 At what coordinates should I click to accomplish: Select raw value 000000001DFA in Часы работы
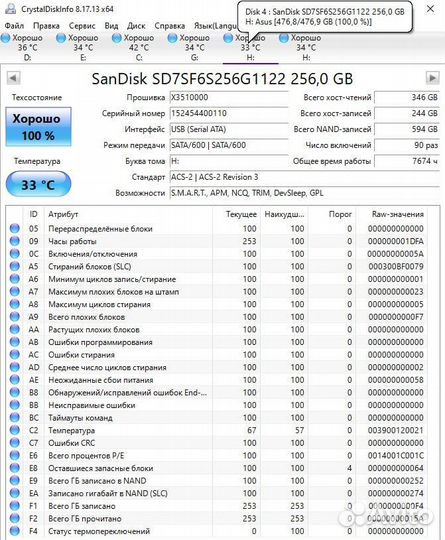tap(396, 241)
